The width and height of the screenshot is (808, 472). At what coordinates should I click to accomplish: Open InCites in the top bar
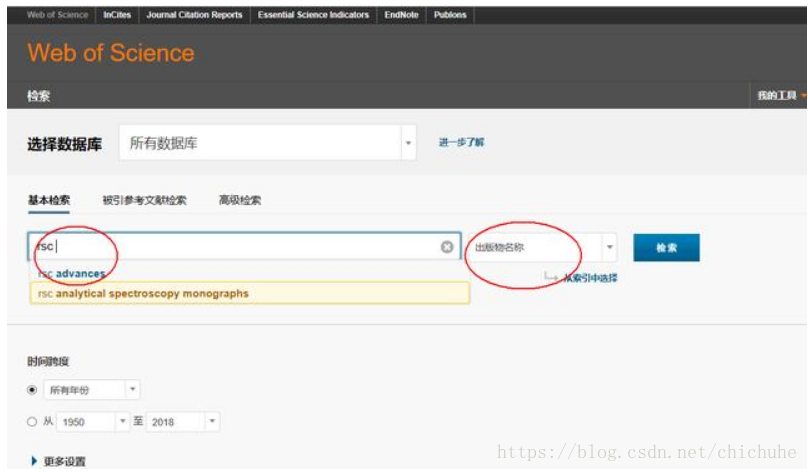coord(117,15)
